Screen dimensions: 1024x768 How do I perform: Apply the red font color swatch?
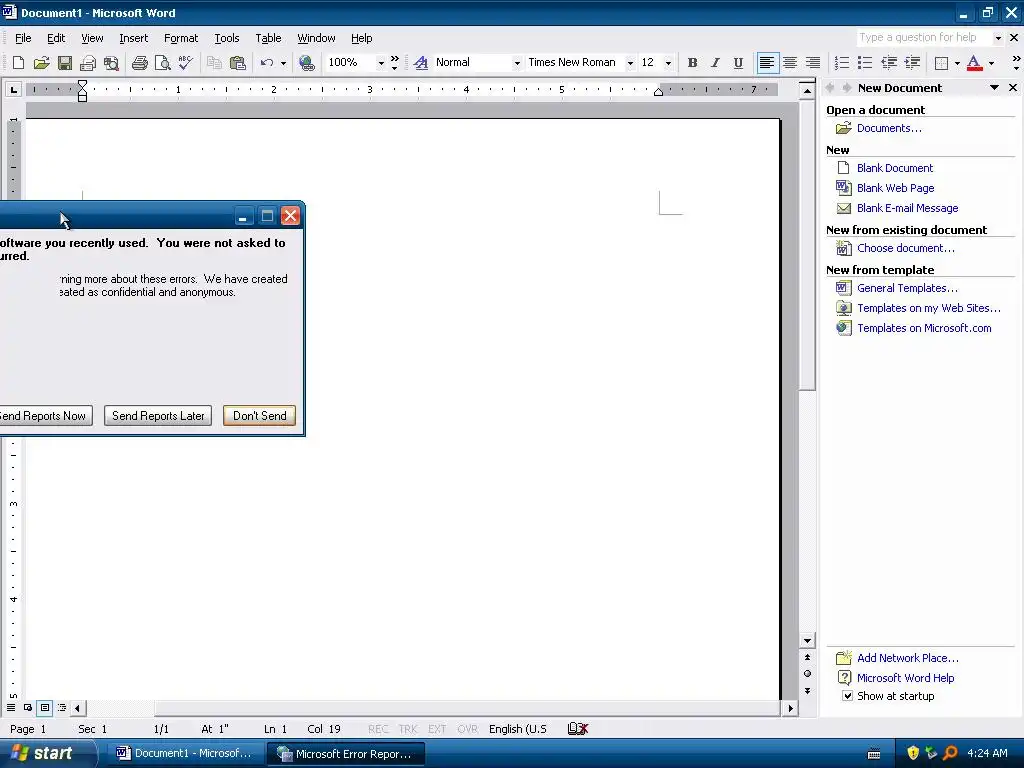point(974,63)
